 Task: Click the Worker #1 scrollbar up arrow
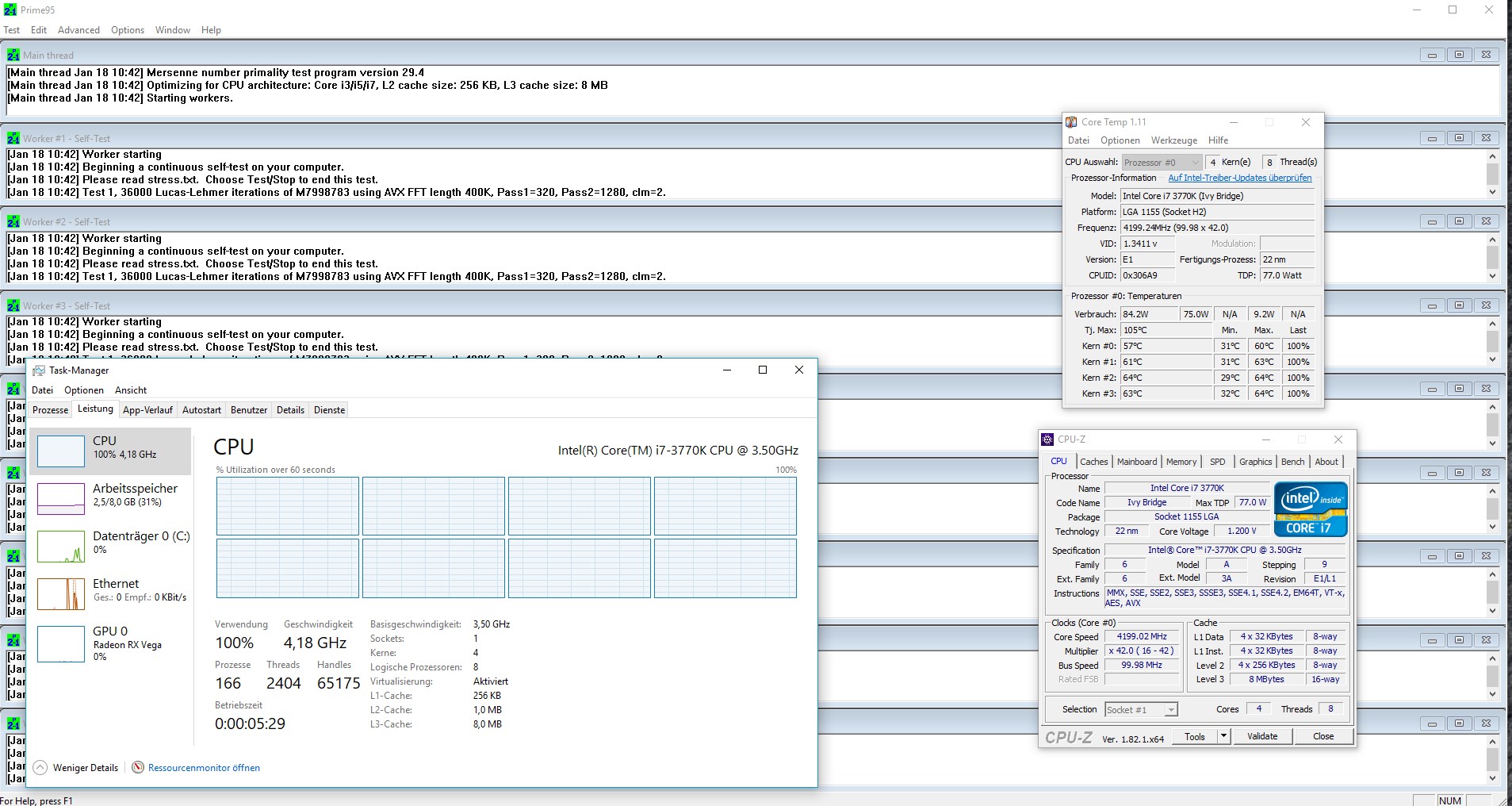(x=1492, y=155)
